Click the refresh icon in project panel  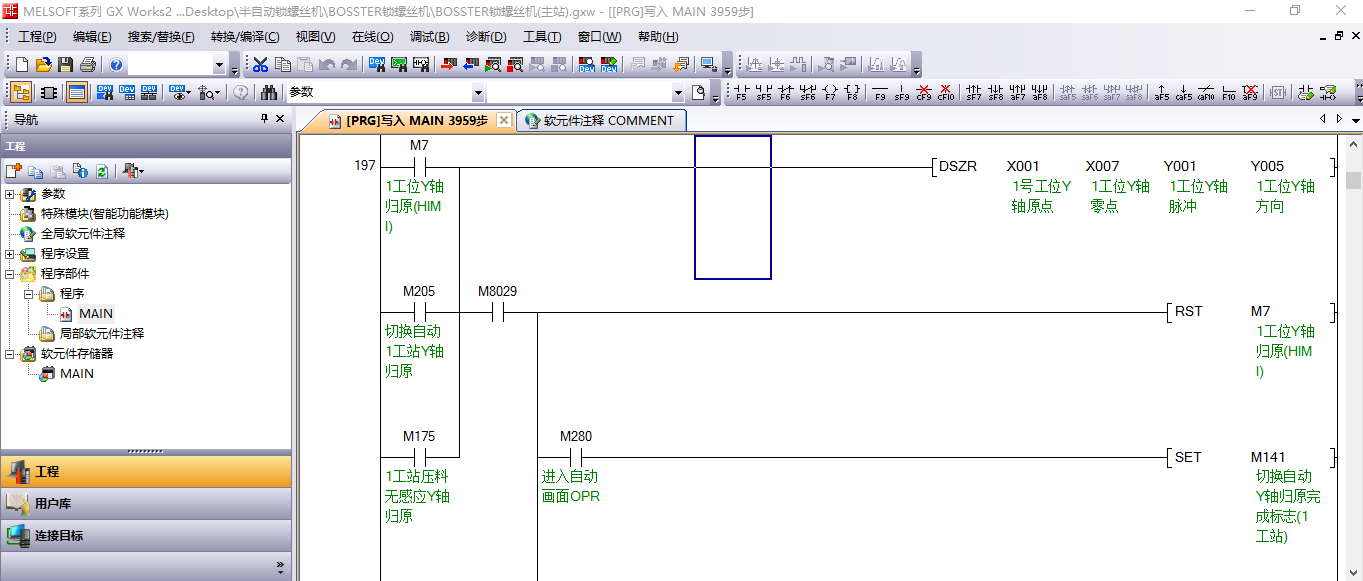point(101,171)
